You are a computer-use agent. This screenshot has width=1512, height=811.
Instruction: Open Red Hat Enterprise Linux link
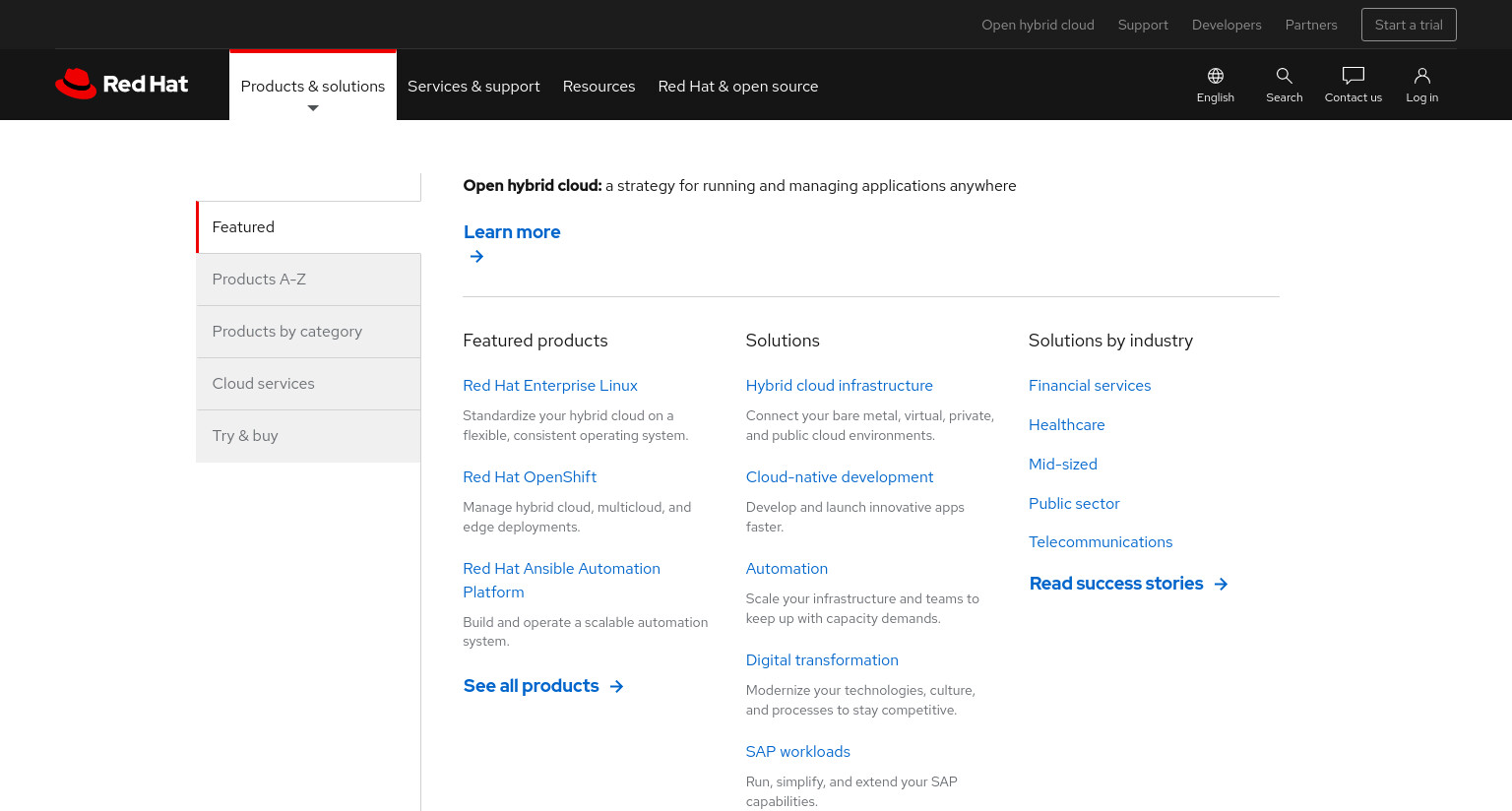click(550, 386)
